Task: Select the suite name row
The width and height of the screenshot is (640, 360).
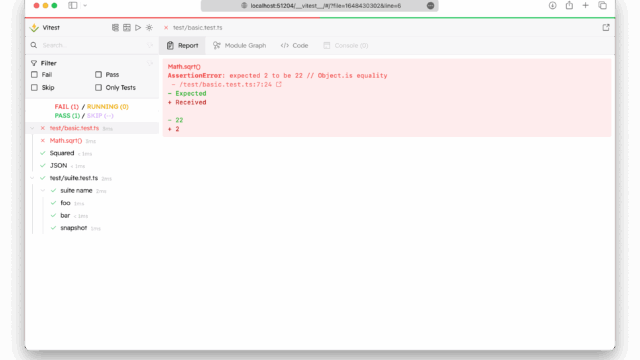Action: tap(92, 191)
